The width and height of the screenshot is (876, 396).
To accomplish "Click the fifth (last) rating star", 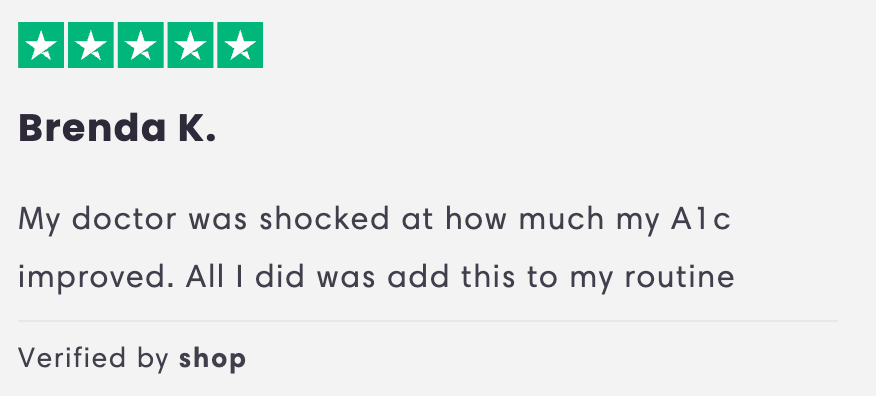I will pos(240,45).
